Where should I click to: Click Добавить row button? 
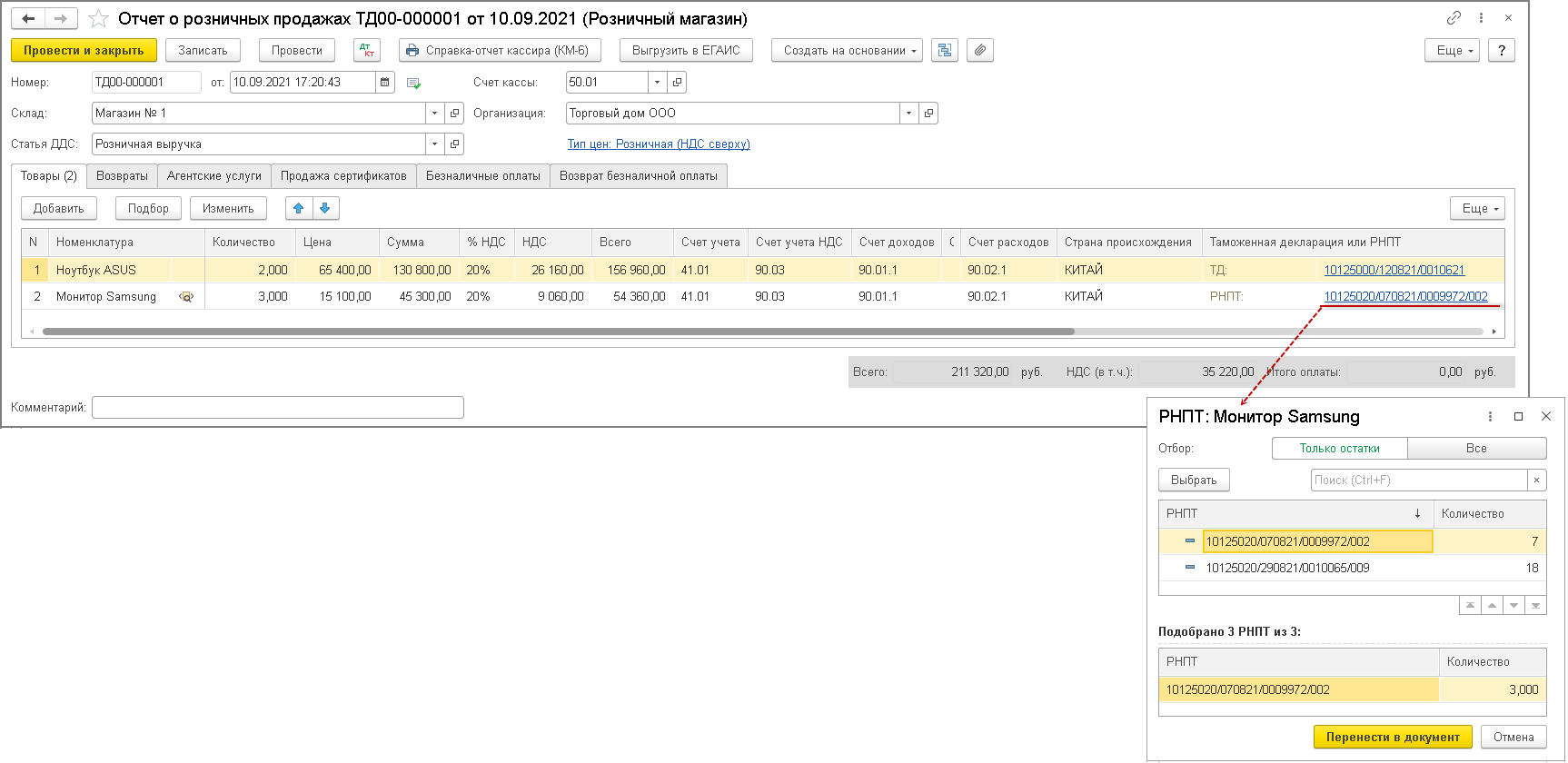coord(59,209)
